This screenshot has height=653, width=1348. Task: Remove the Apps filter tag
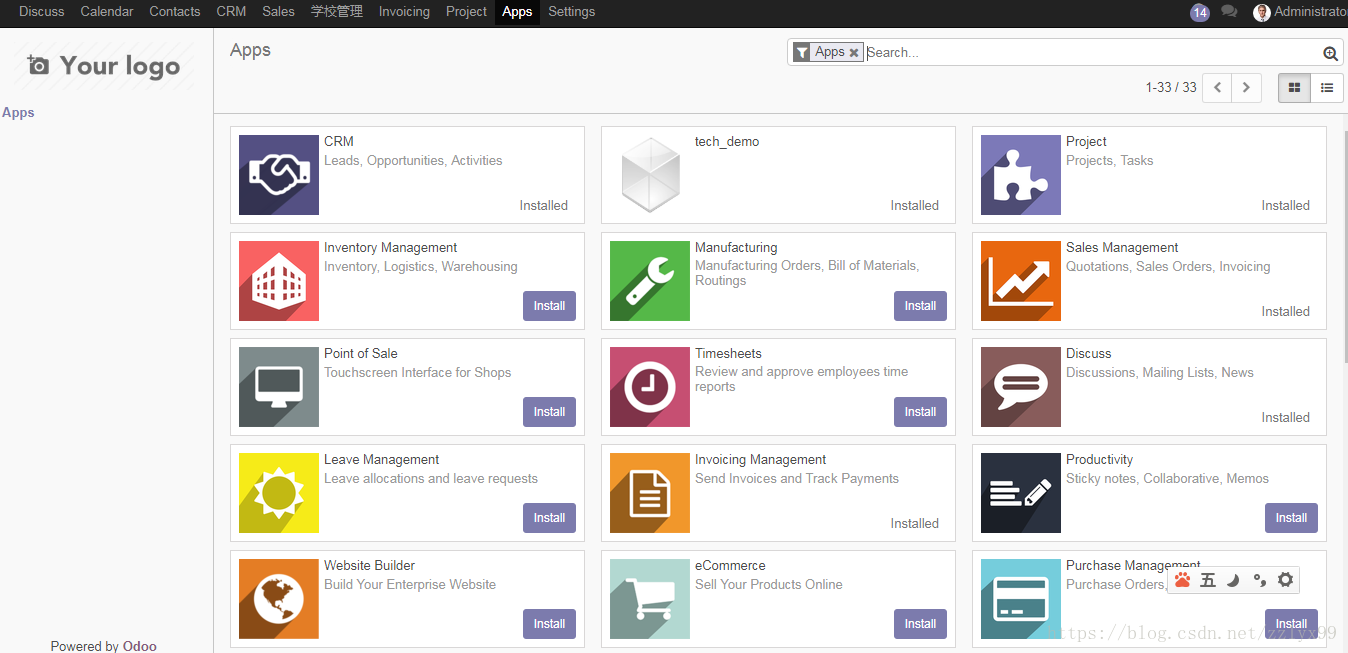[x=854, y=53]
